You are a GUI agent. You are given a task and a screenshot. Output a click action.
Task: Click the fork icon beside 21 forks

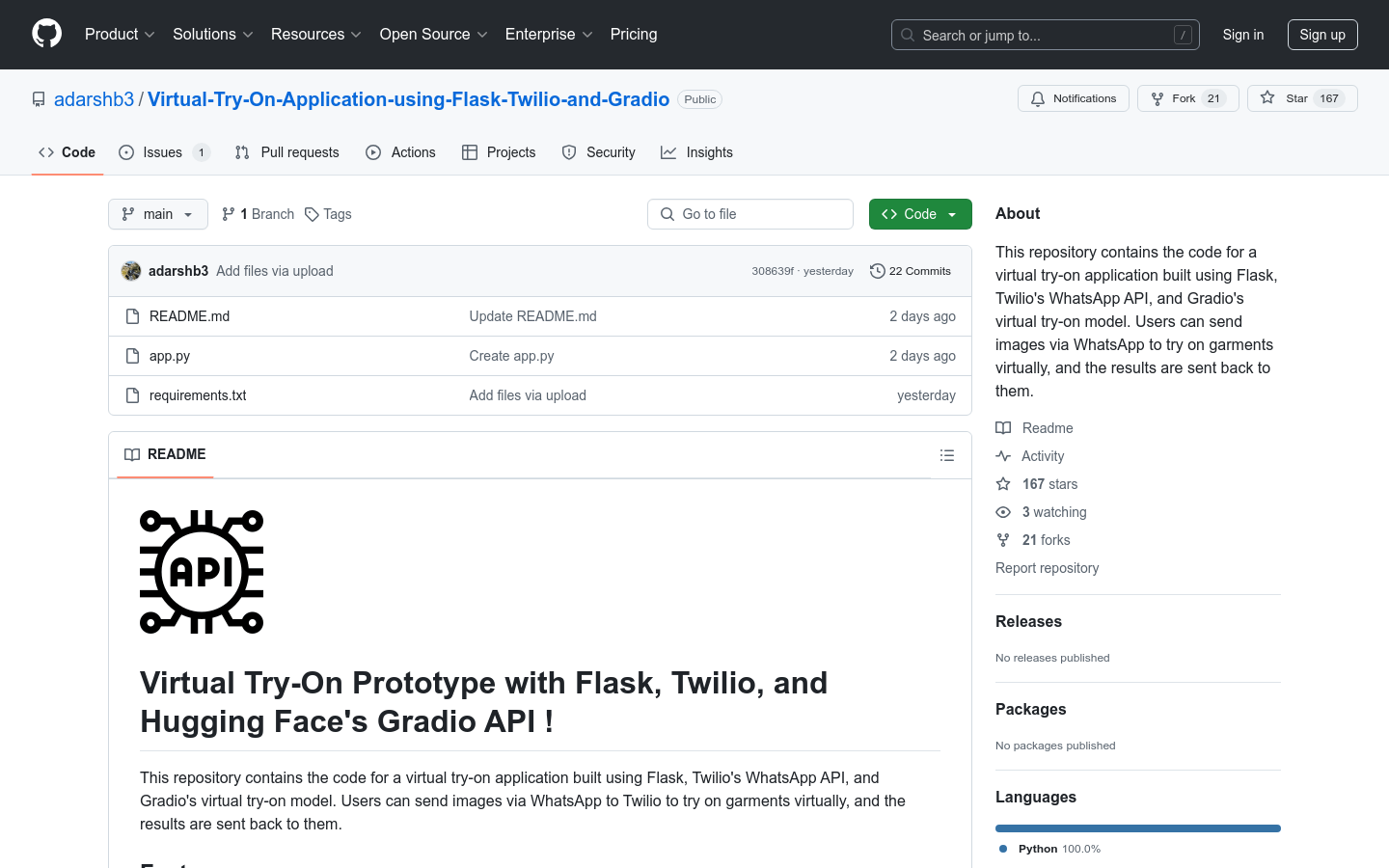1003,540
